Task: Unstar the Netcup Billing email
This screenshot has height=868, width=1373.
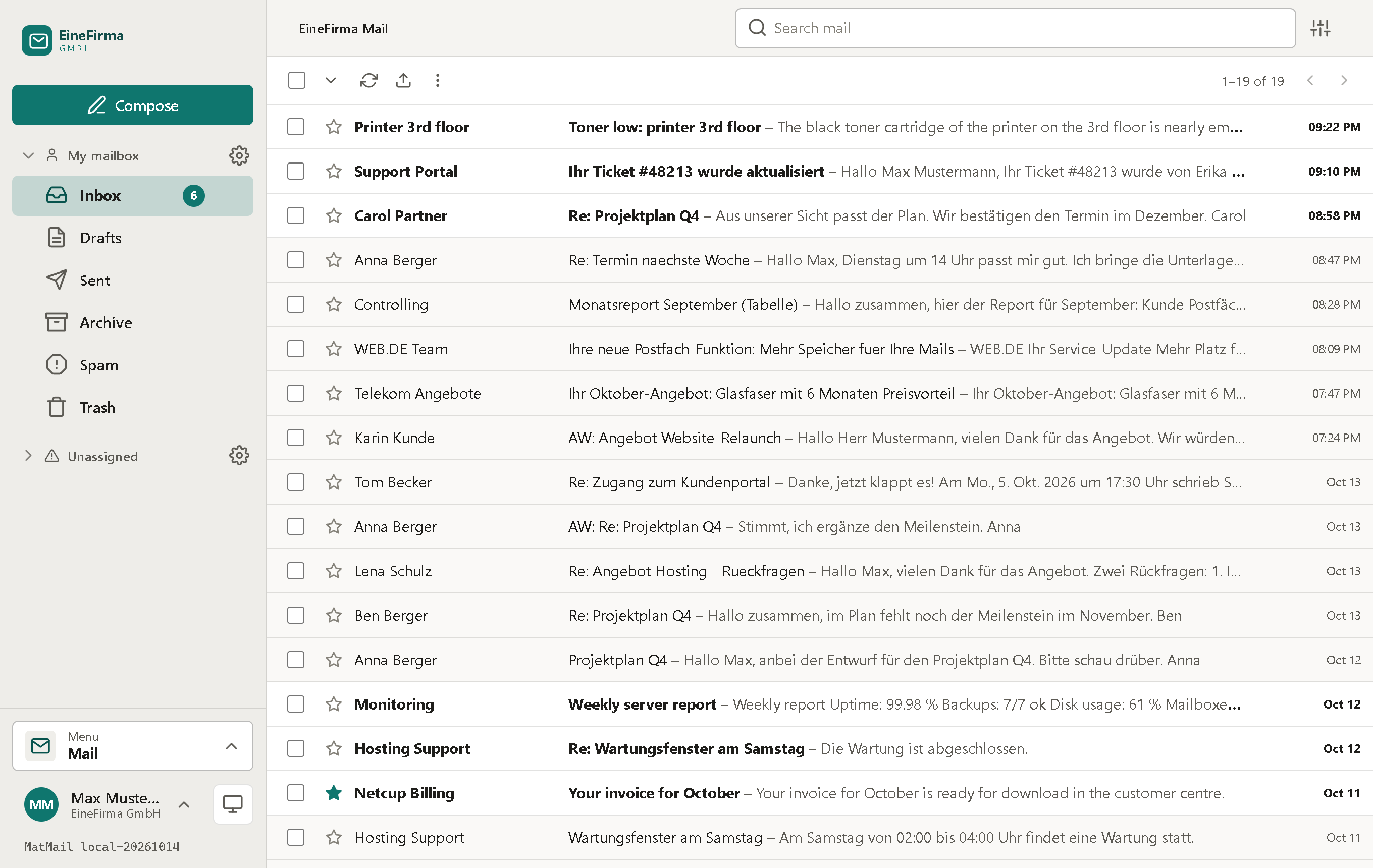Action: (x=334, y=793)
